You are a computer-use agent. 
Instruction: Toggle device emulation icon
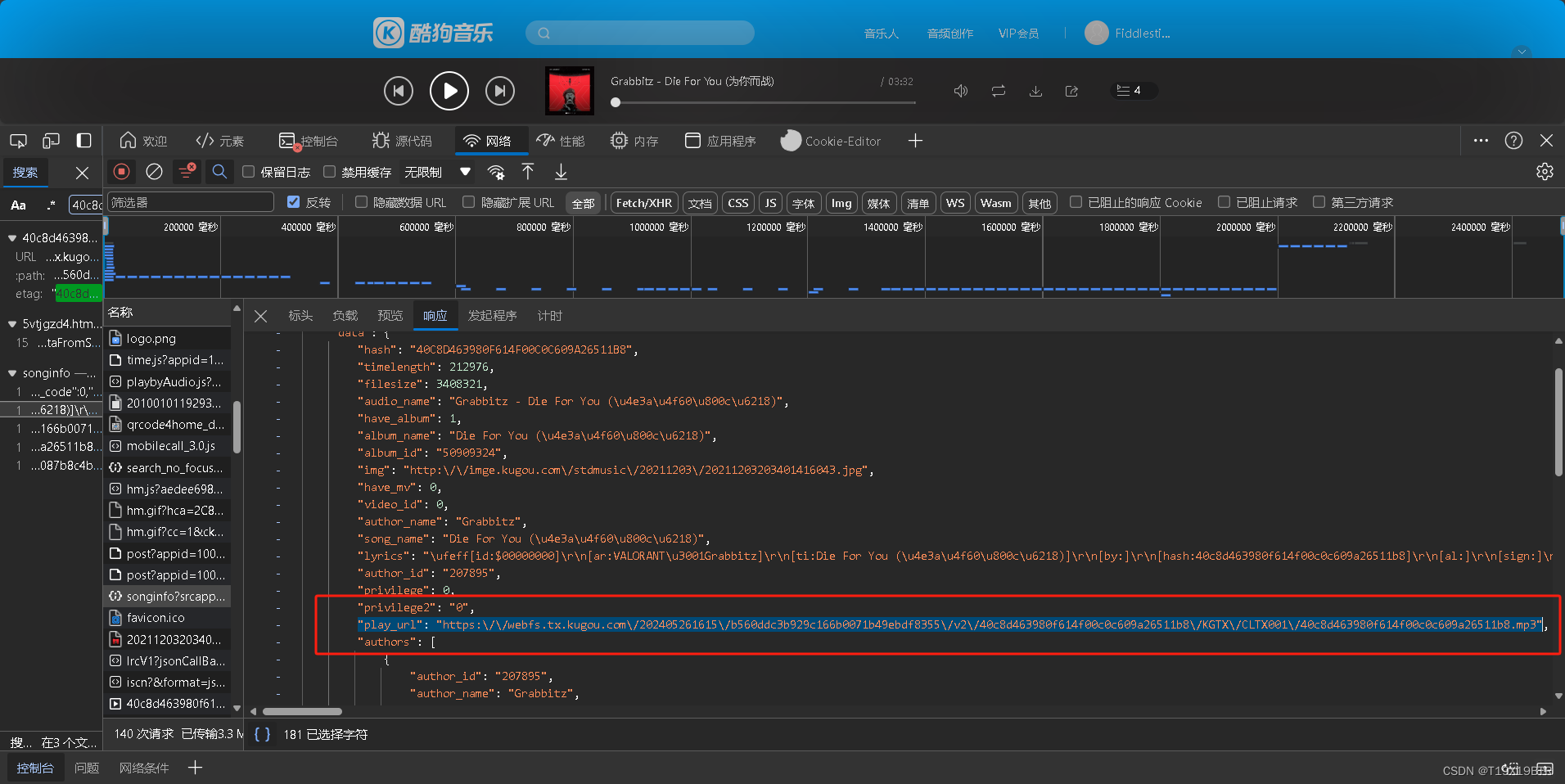(51, 141)
